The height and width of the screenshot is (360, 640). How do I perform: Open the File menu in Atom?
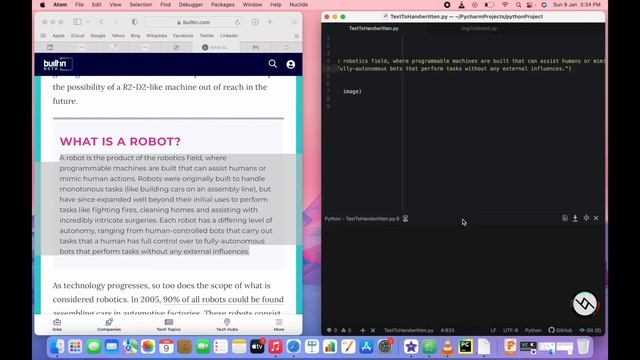[x=79, y=4]
